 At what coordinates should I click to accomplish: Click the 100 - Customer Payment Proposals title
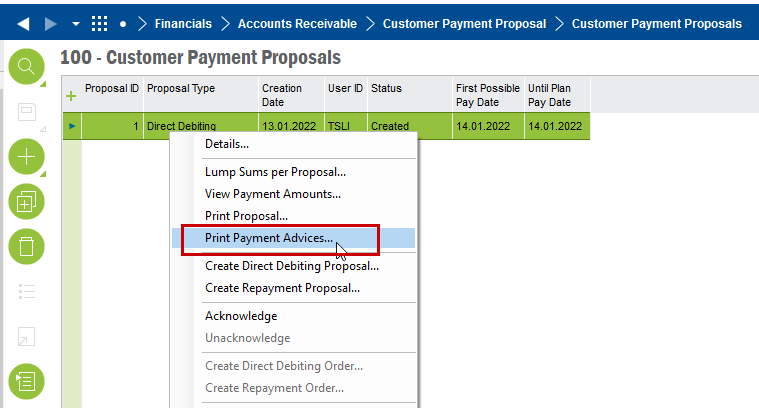tap(200, 57)
